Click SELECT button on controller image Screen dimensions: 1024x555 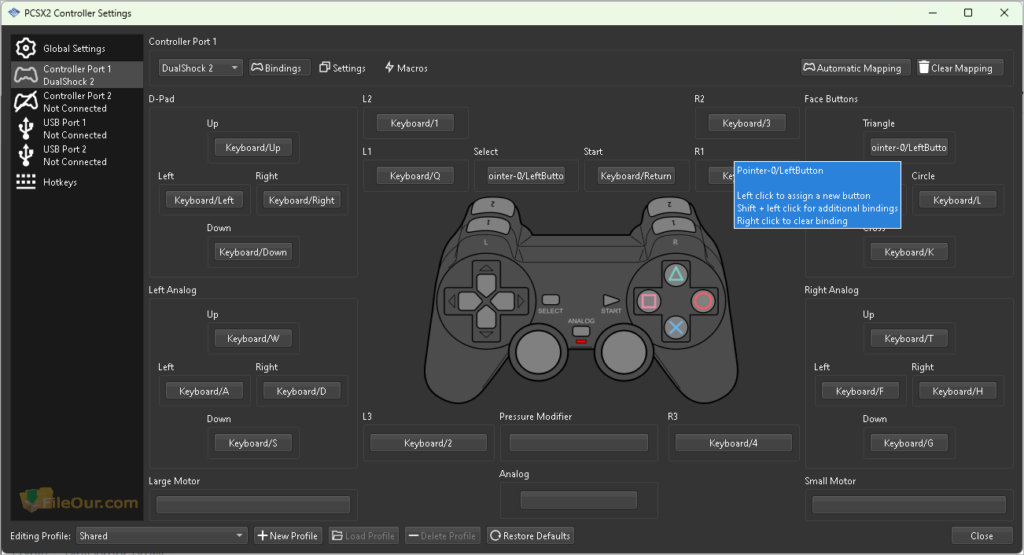551,300
